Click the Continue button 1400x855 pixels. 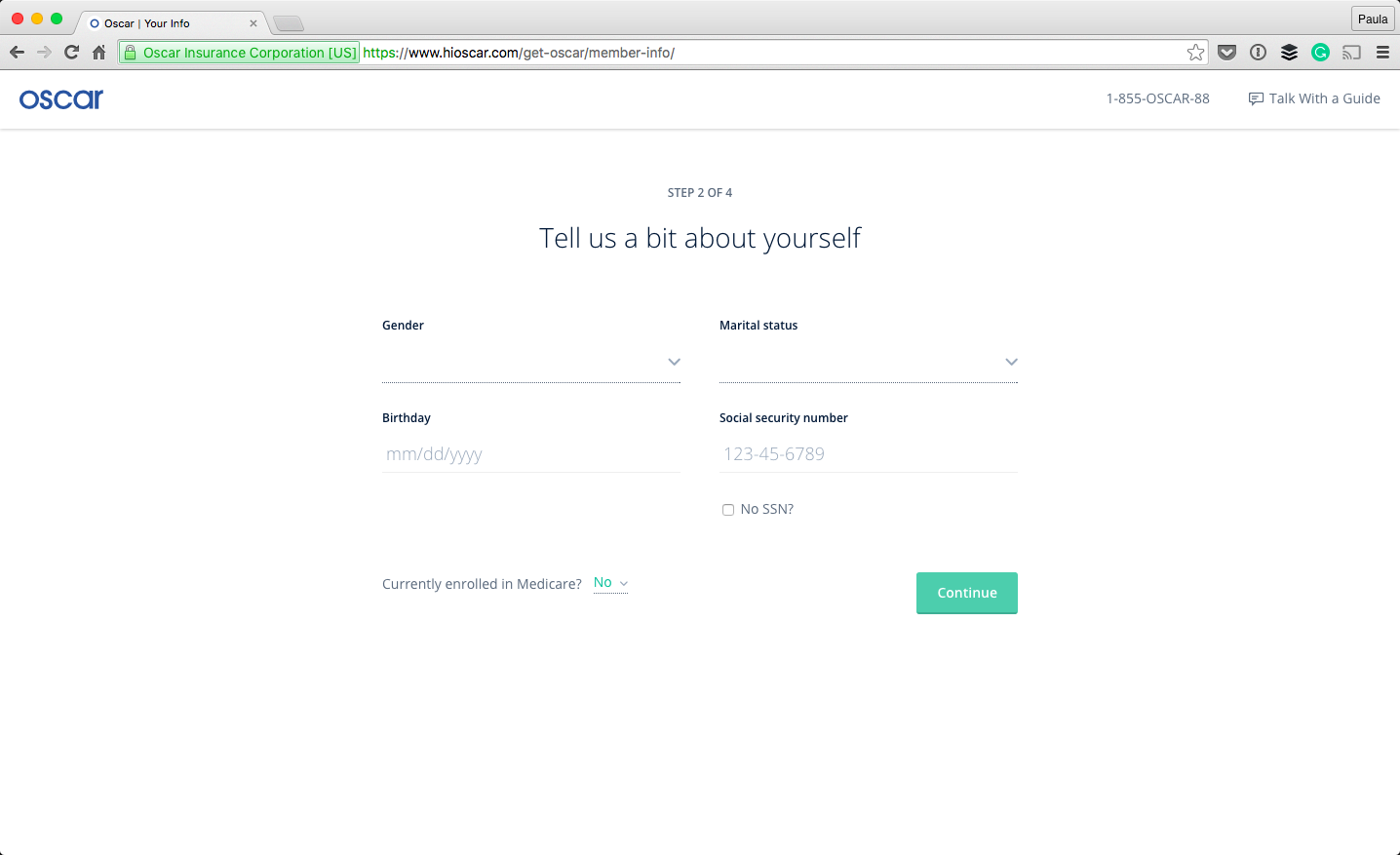967,593
